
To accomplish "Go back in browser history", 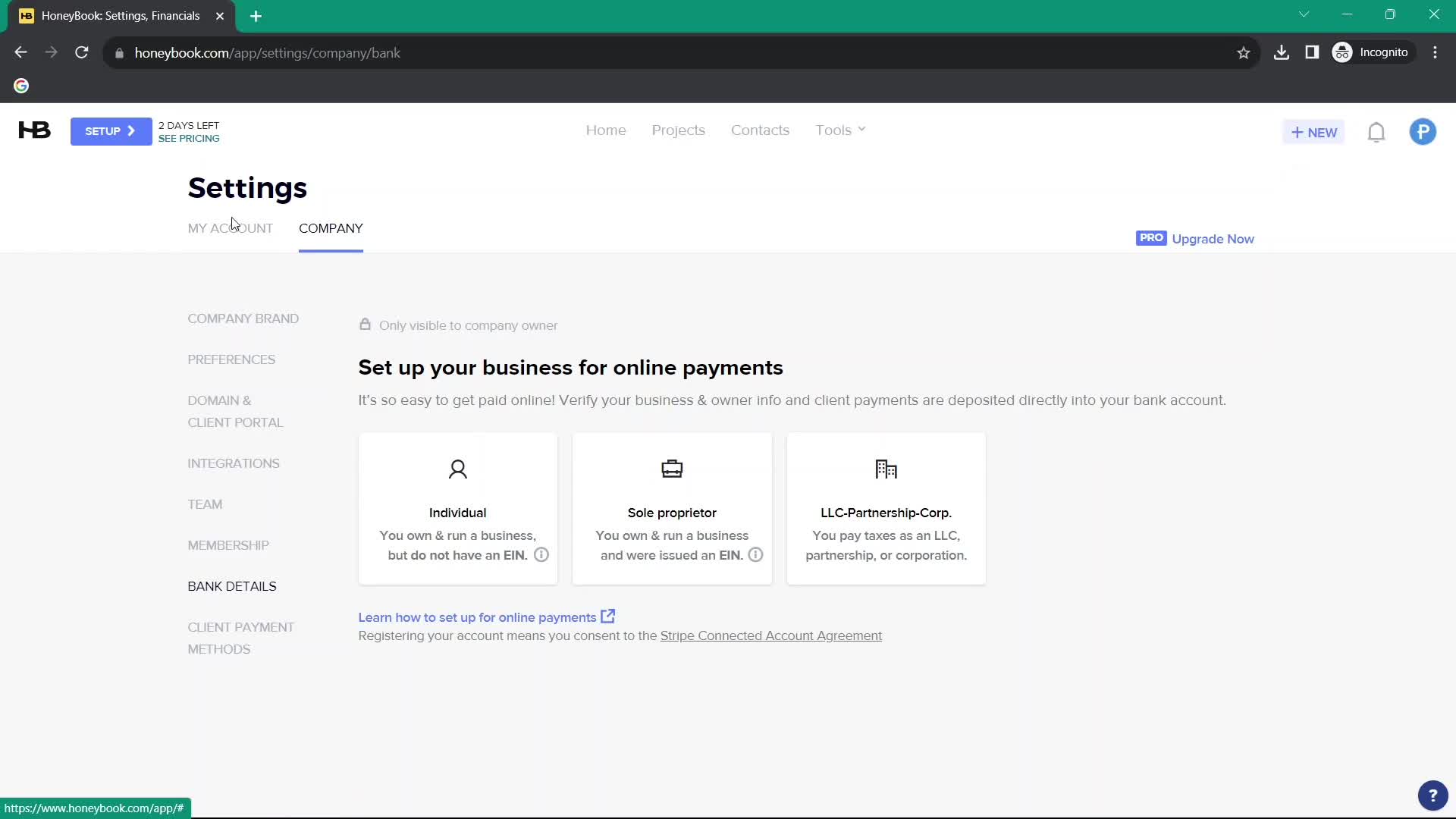I will 21,53.
